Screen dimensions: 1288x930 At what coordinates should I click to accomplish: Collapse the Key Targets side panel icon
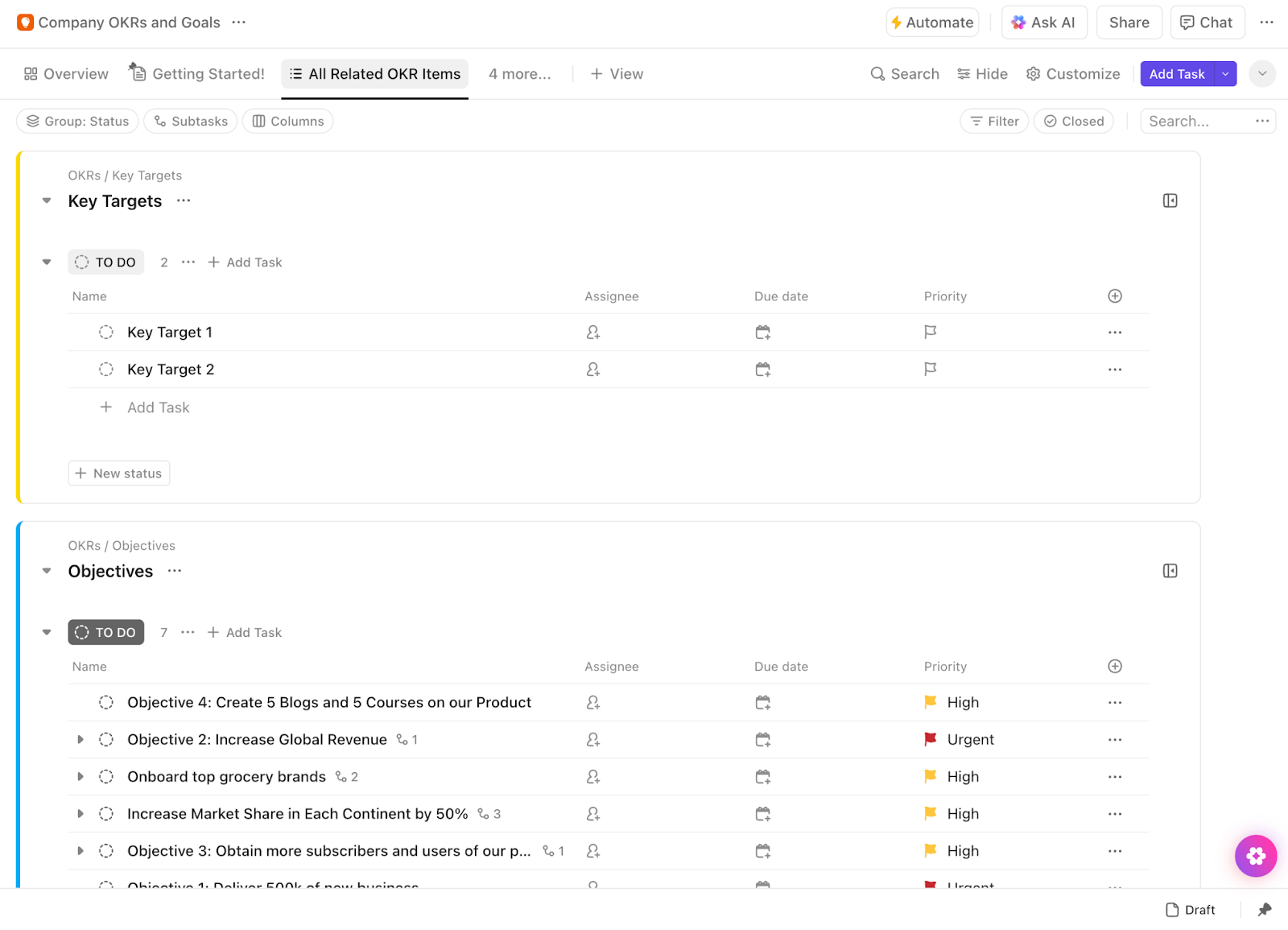[1170, 200]
